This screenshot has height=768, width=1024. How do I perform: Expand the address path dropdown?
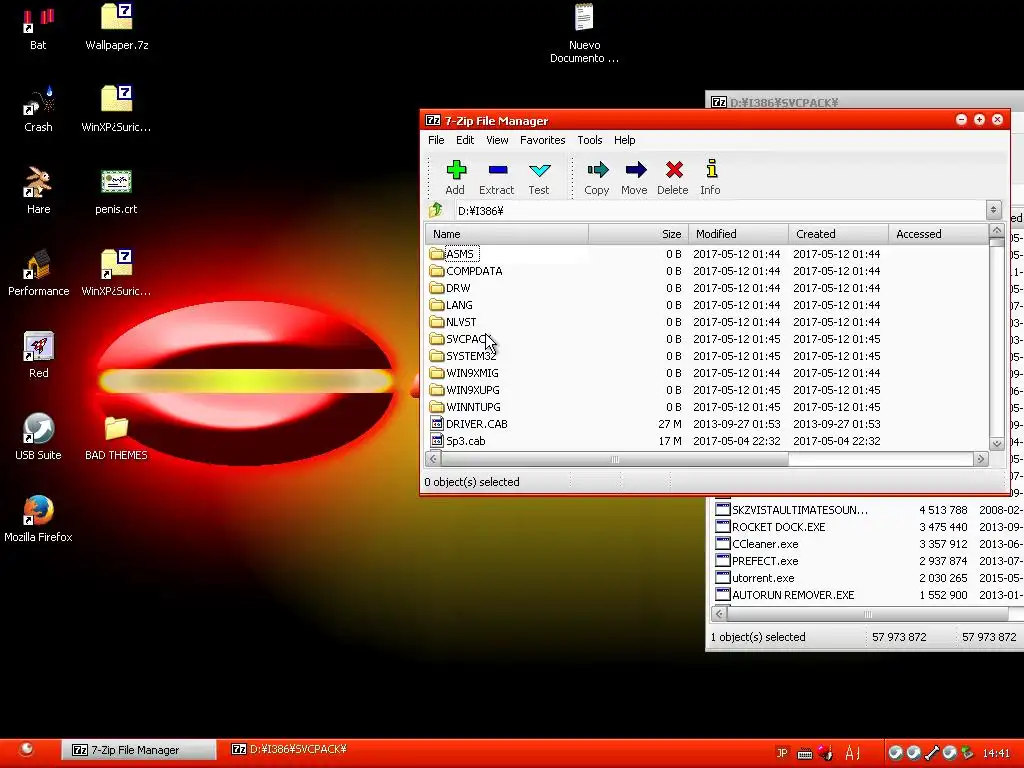(x=993, y=210)
